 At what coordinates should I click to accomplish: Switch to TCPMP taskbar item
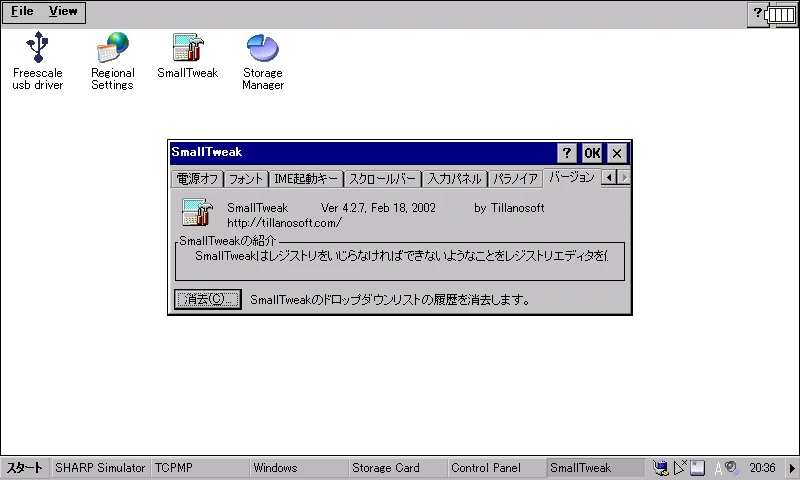tap(200, 468)
